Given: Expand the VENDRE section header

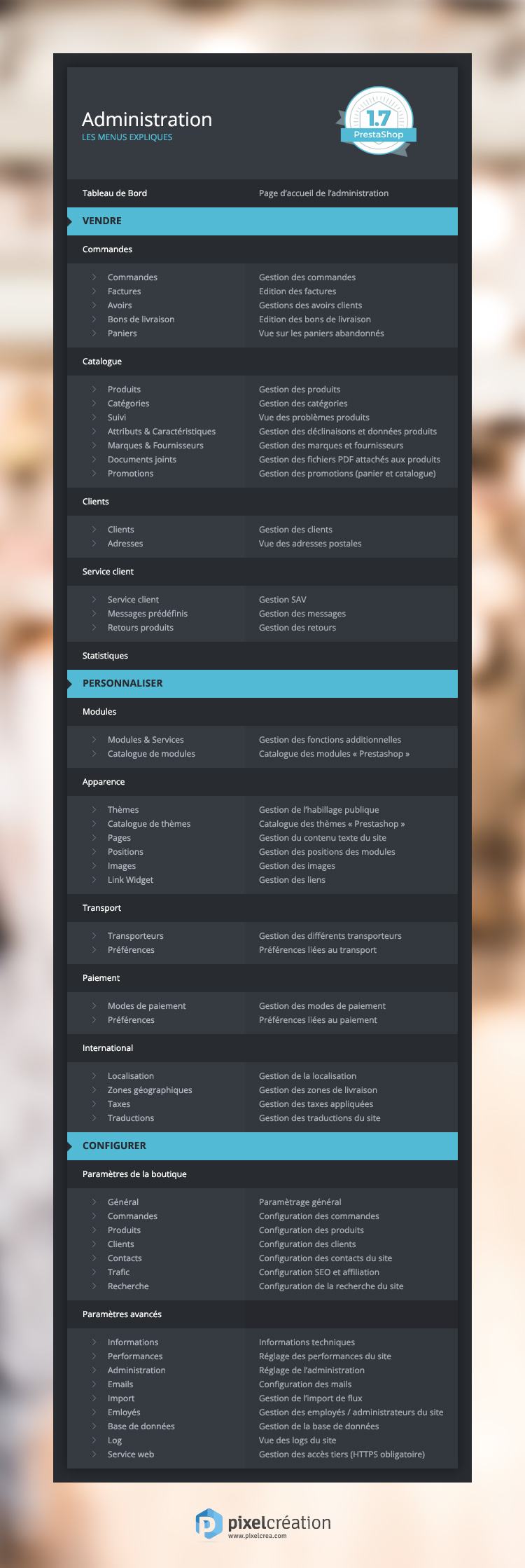Looking at the screenshot, I should tap(262, 221).
